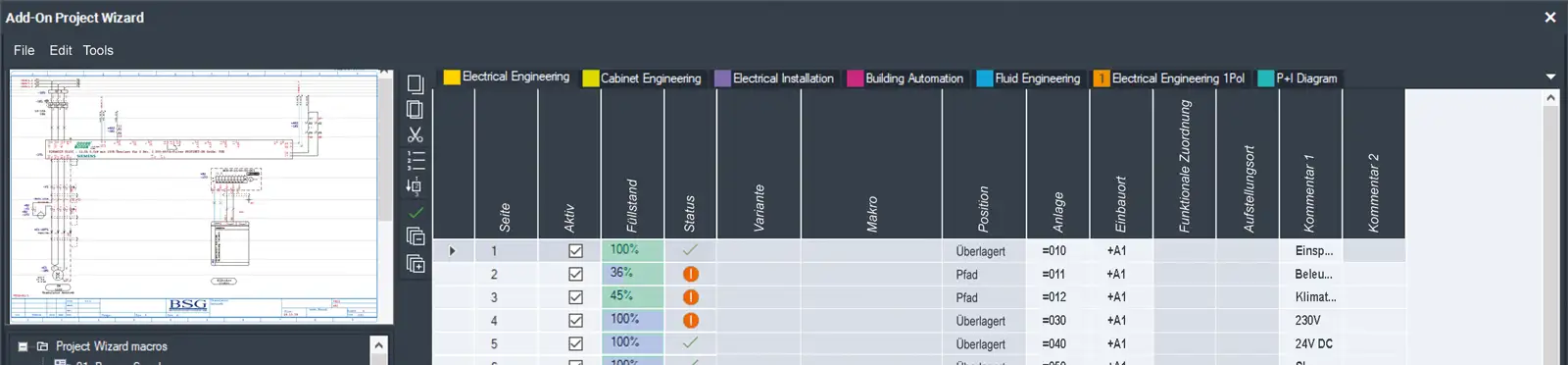Toggle the Aktiv checkbox for page 3
1568x365 pixels.
[x=575, y=297]
